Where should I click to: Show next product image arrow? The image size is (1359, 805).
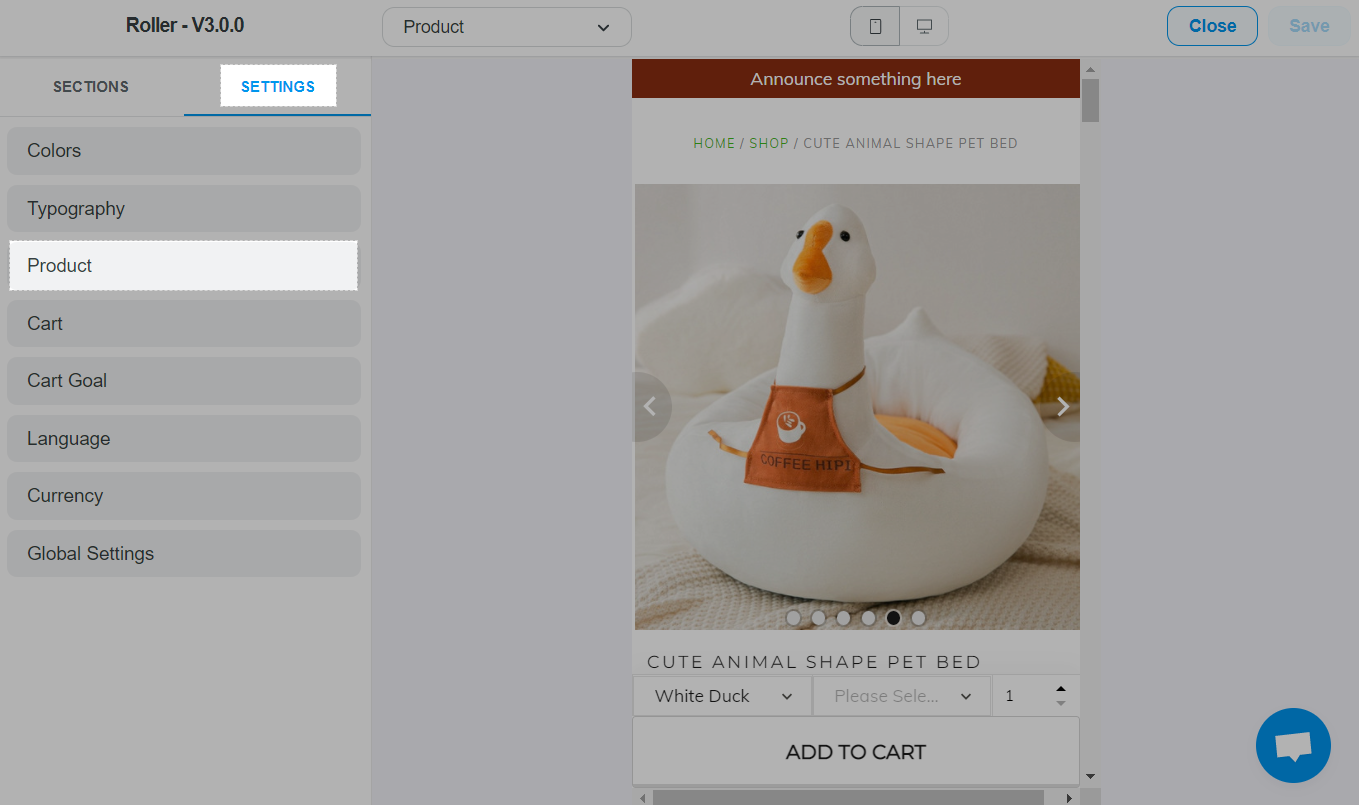click(1062, 406)
